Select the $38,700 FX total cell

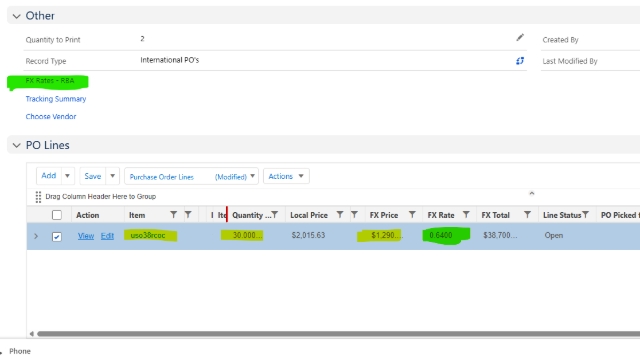tap(500, 235)
